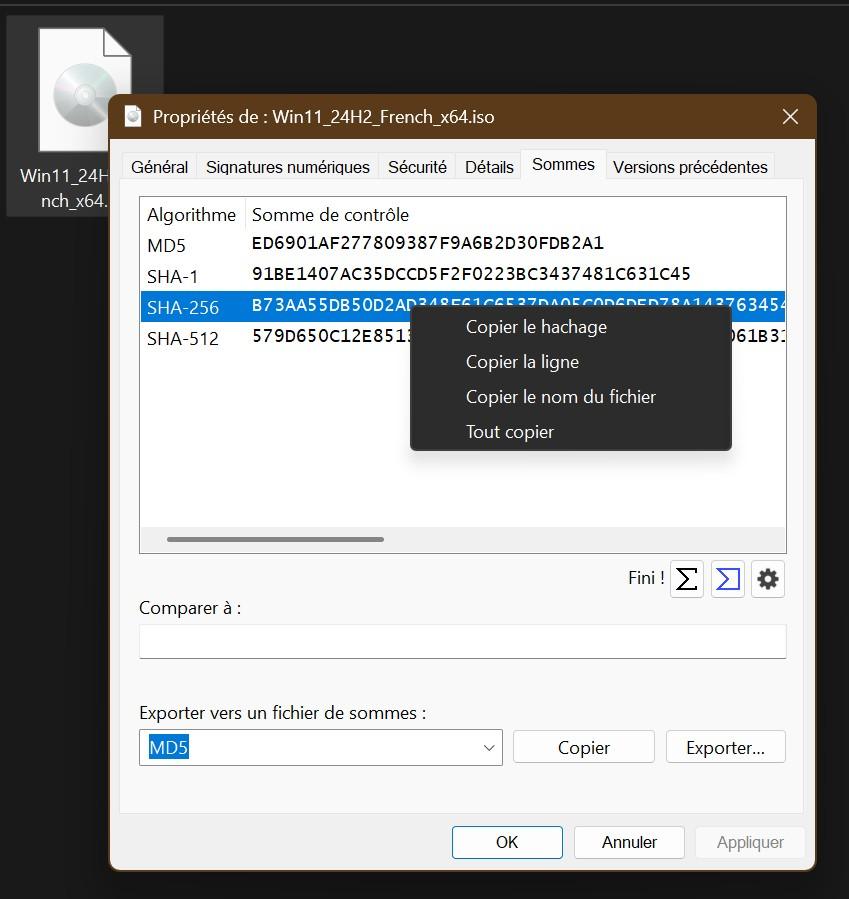Close the Propriétés dialog
849x899 pixels.
(x=790, y=116)
